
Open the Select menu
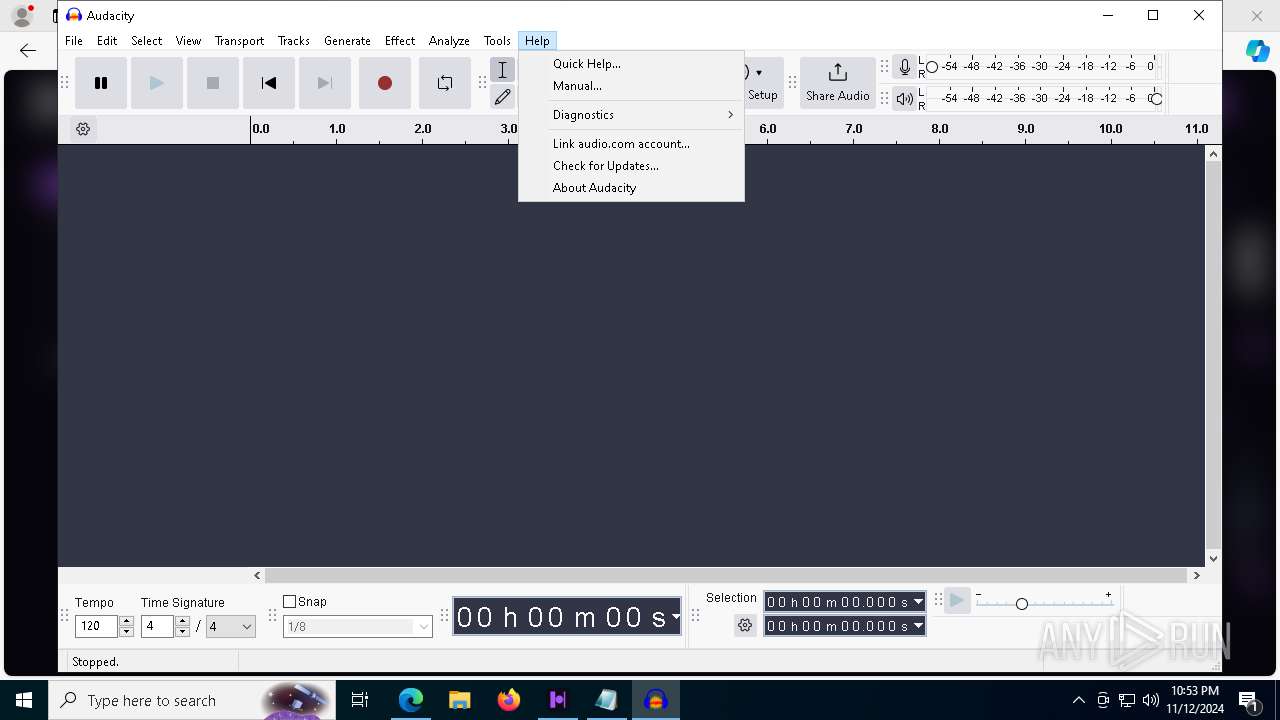146,41
